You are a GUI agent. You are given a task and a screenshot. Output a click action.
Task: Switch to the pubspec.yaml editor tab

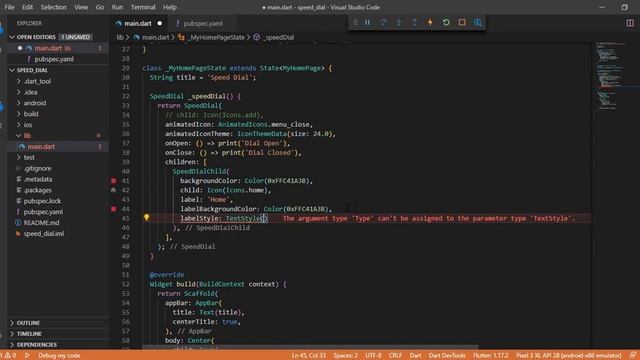pos(203,24)
